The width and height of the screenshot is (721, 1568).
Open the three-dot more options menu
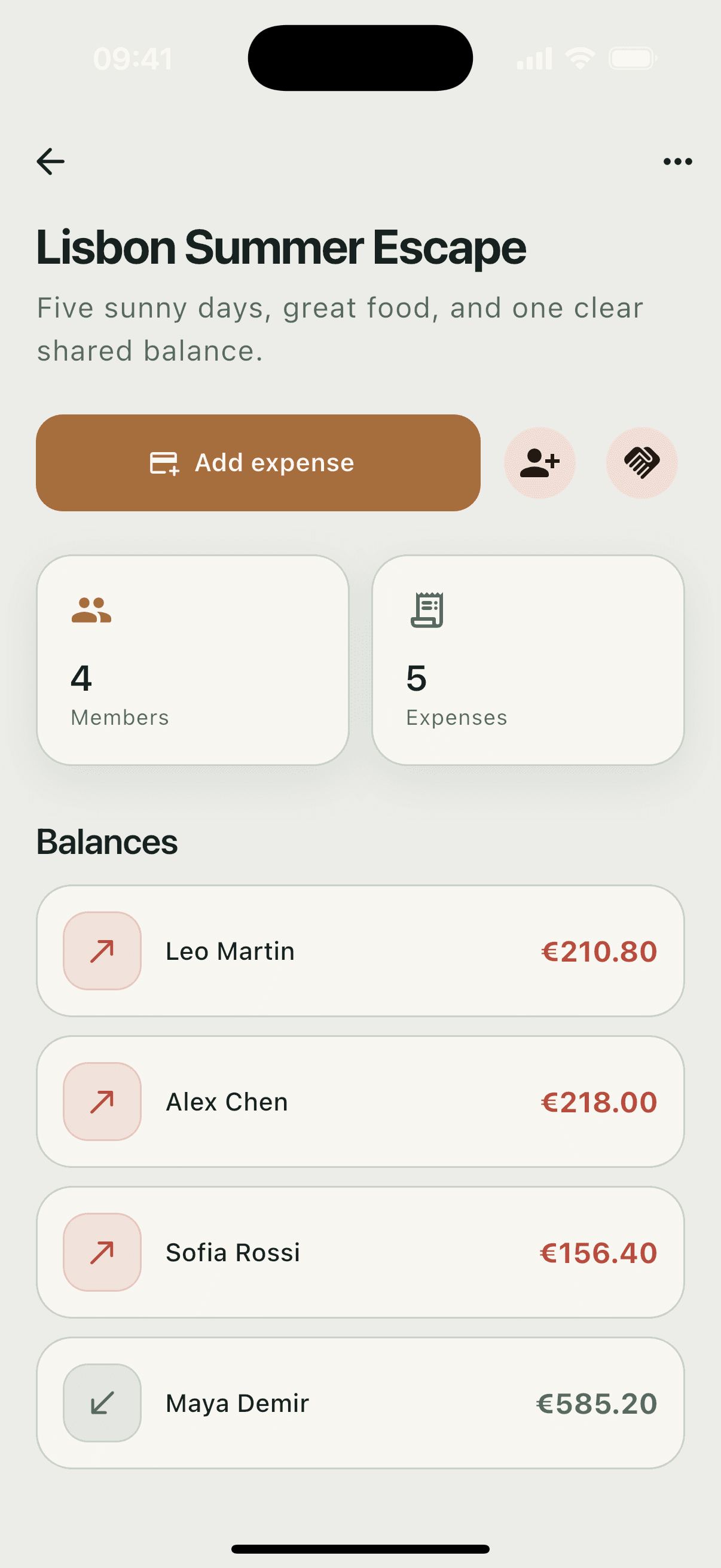[x=678, y=161]
